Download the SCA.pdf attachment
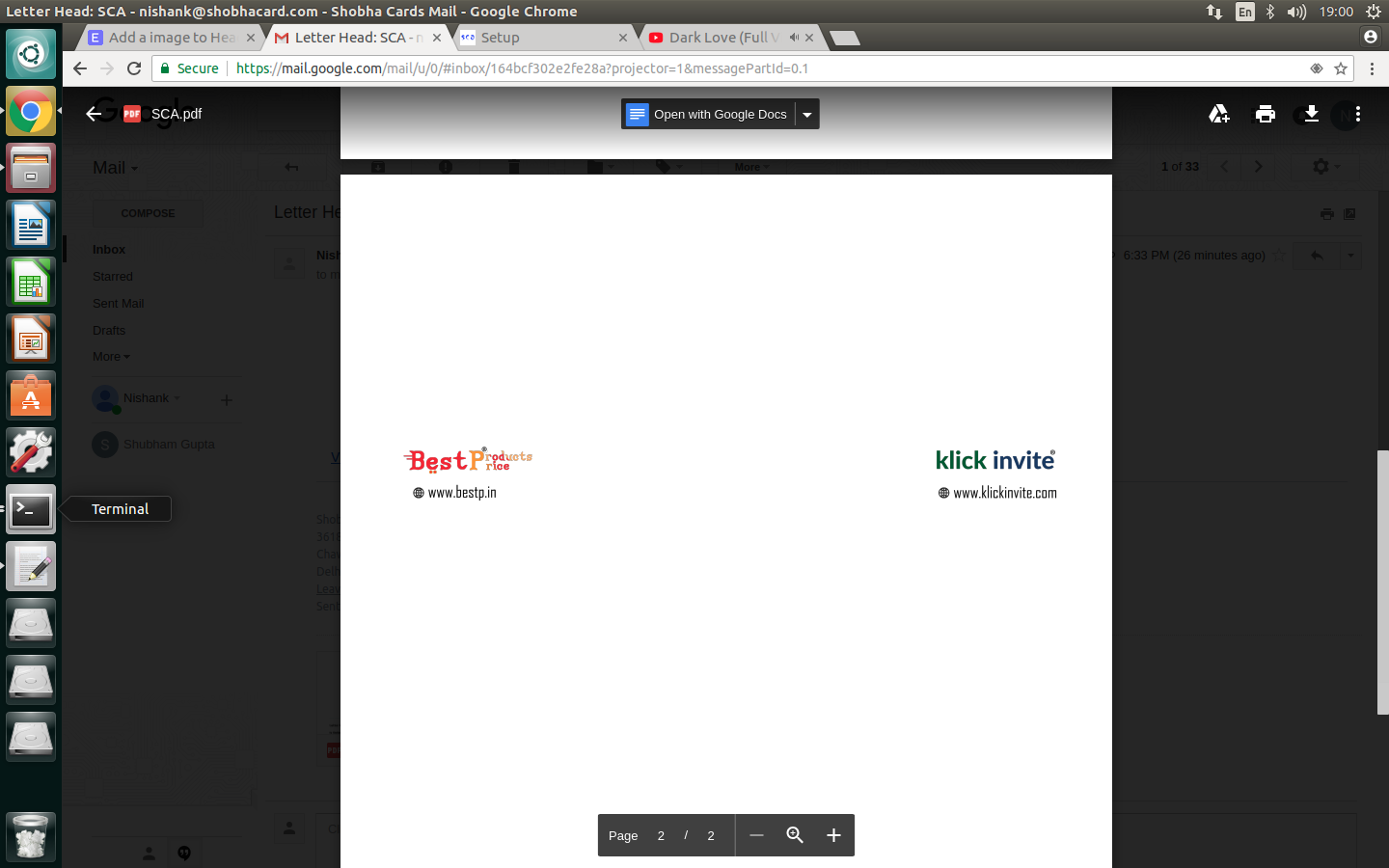1389x868 pixels. 1311,114
